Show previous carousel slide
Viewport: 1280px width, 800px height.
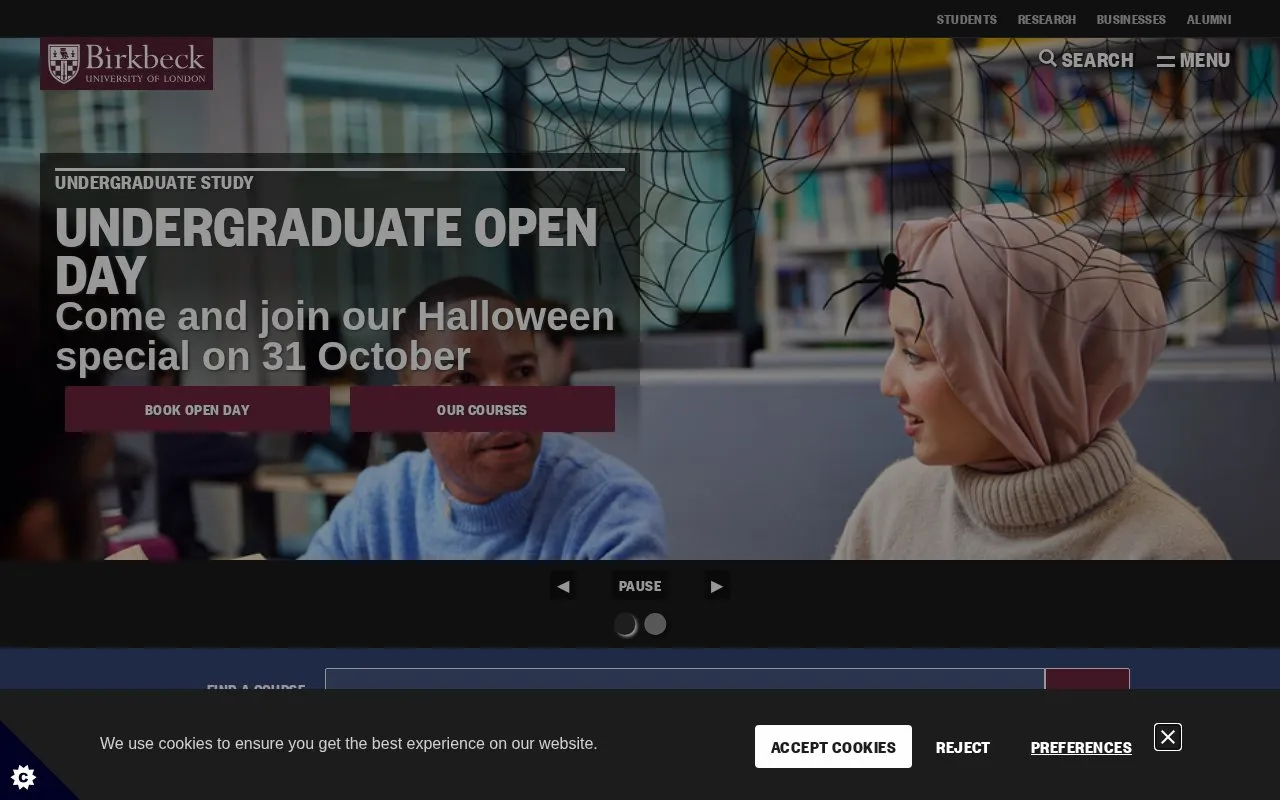(x=563, y=586)
